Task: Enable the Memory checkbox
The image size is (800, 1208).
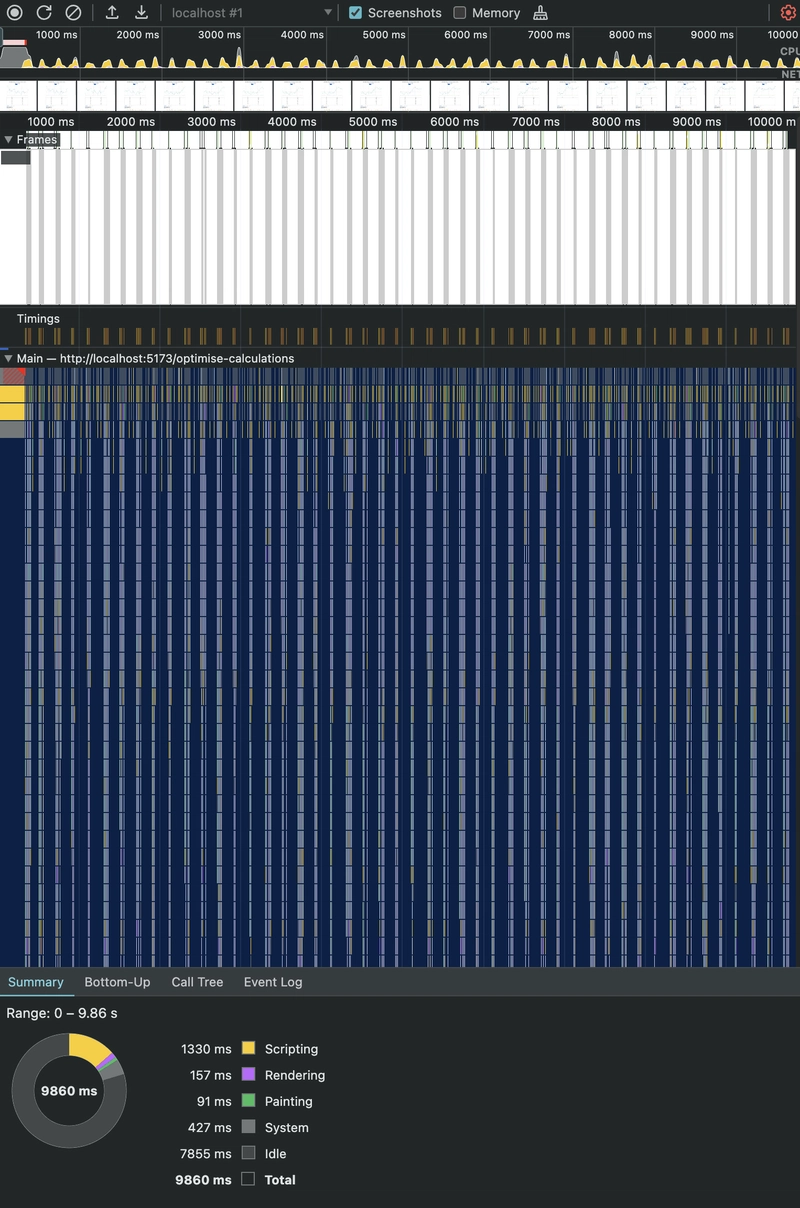Action: tap(461, 13)
